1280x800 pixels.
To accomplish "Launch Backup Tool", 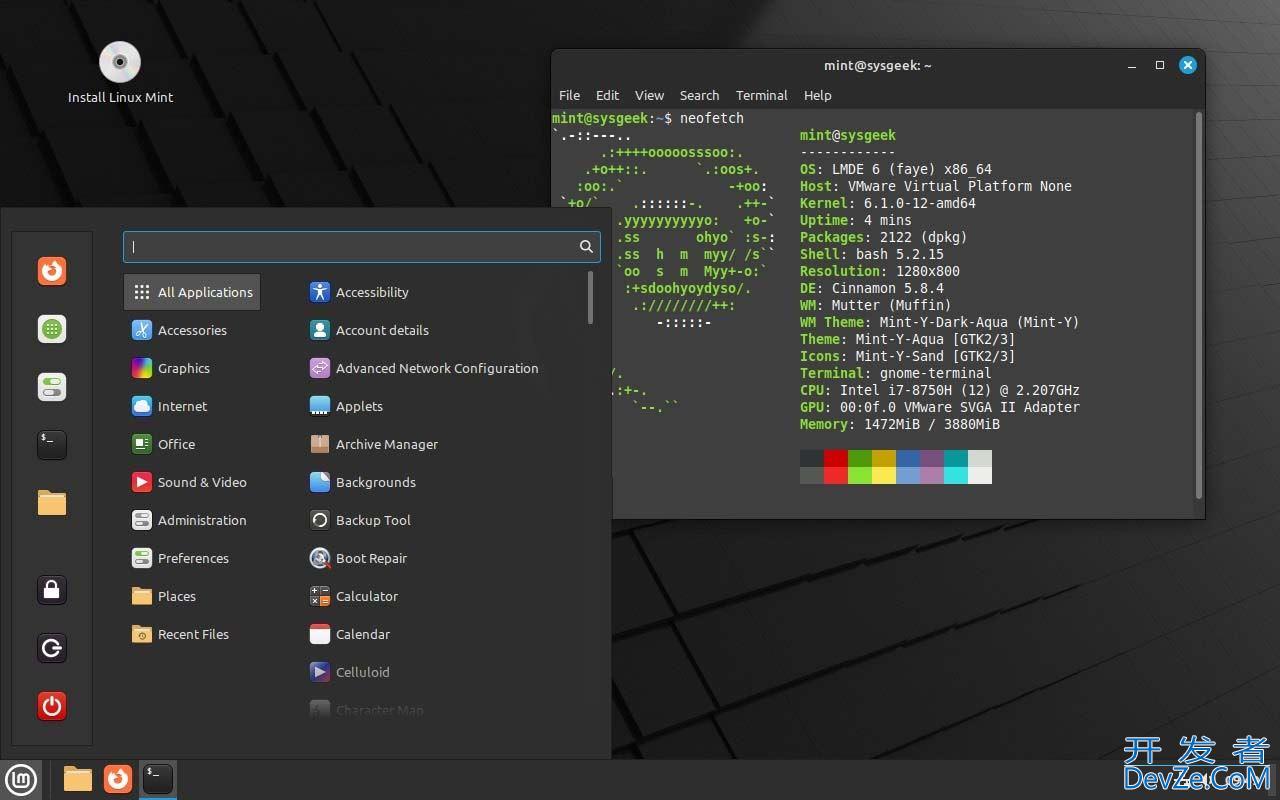I will (x=360, y=520).
